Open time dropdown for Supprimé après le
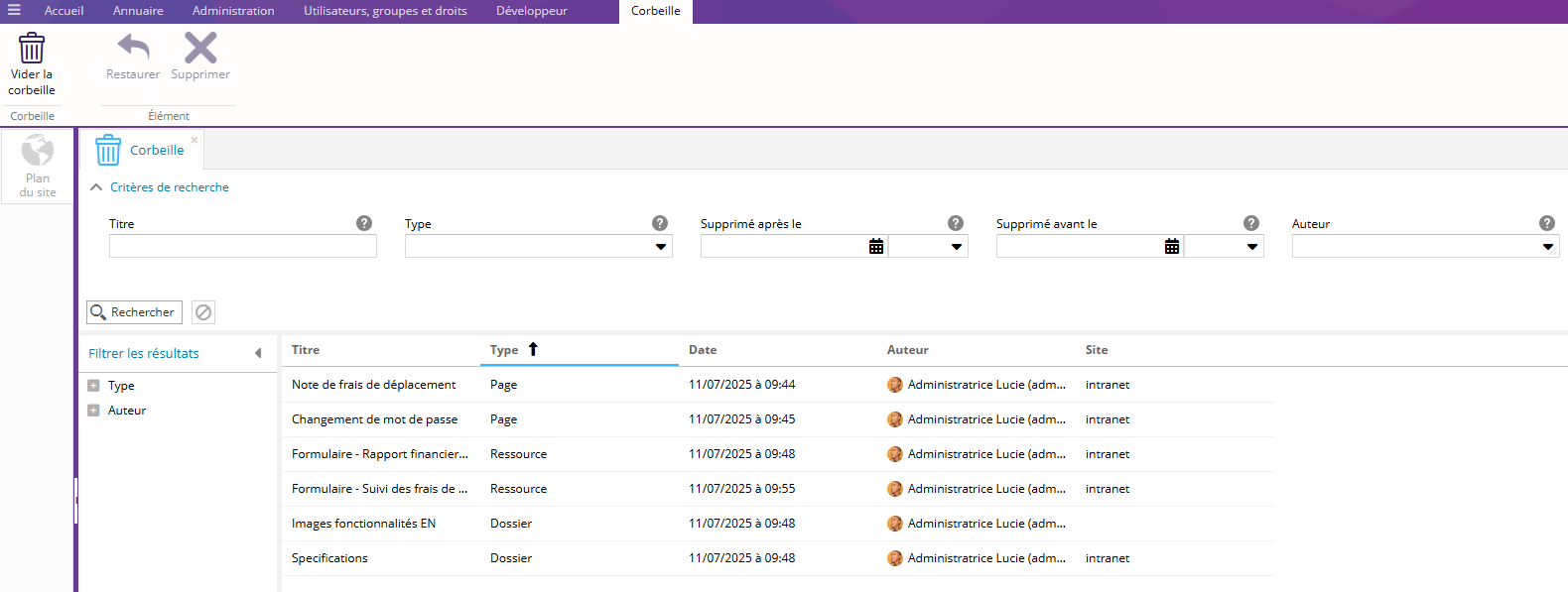The height and width of the screenshot is (592, 1568). pyautogui.click(x=957, y=247)
